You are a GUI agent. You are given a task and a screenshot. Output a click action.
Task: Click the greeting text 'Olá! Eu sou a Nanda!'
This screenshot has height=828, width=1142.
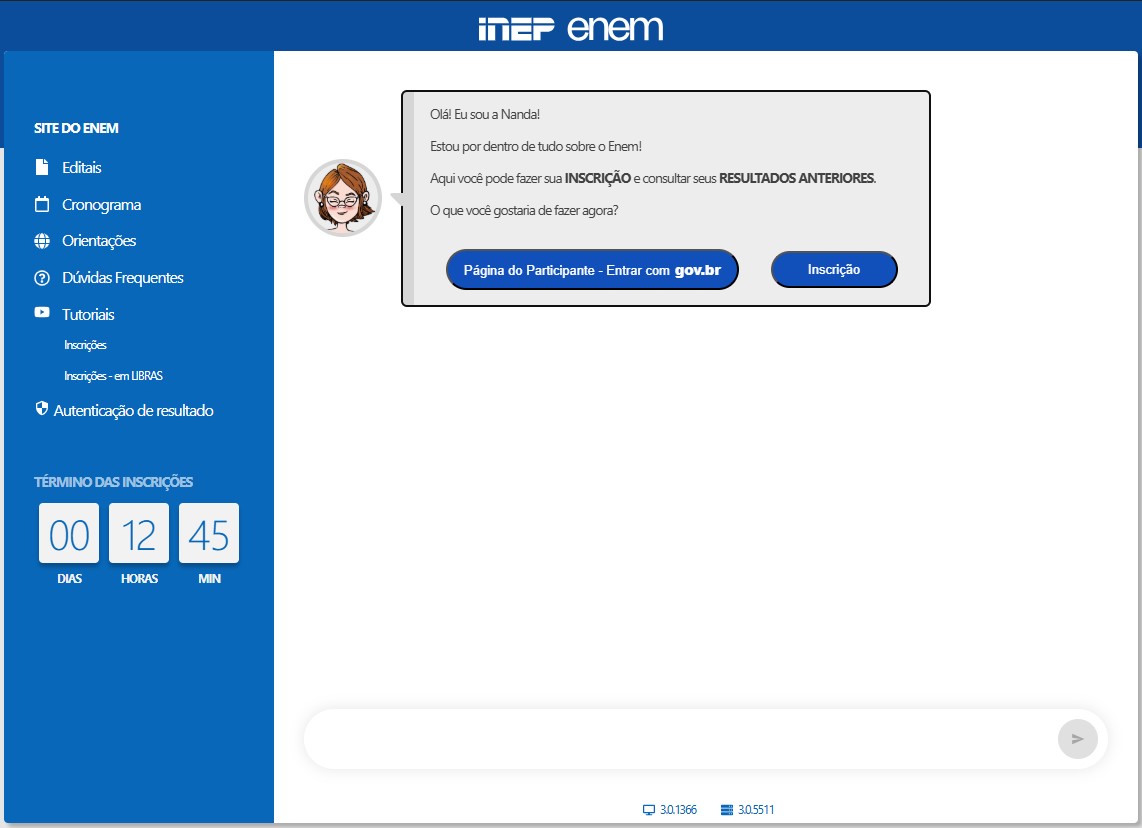[x=485, y=114]
